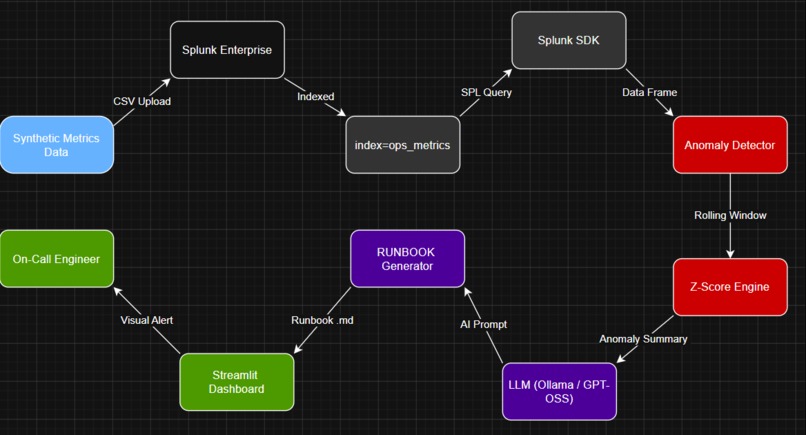Select the red Anomaly Detector node
Viewport: 806px width, 435px height.
tap(730, 145)
